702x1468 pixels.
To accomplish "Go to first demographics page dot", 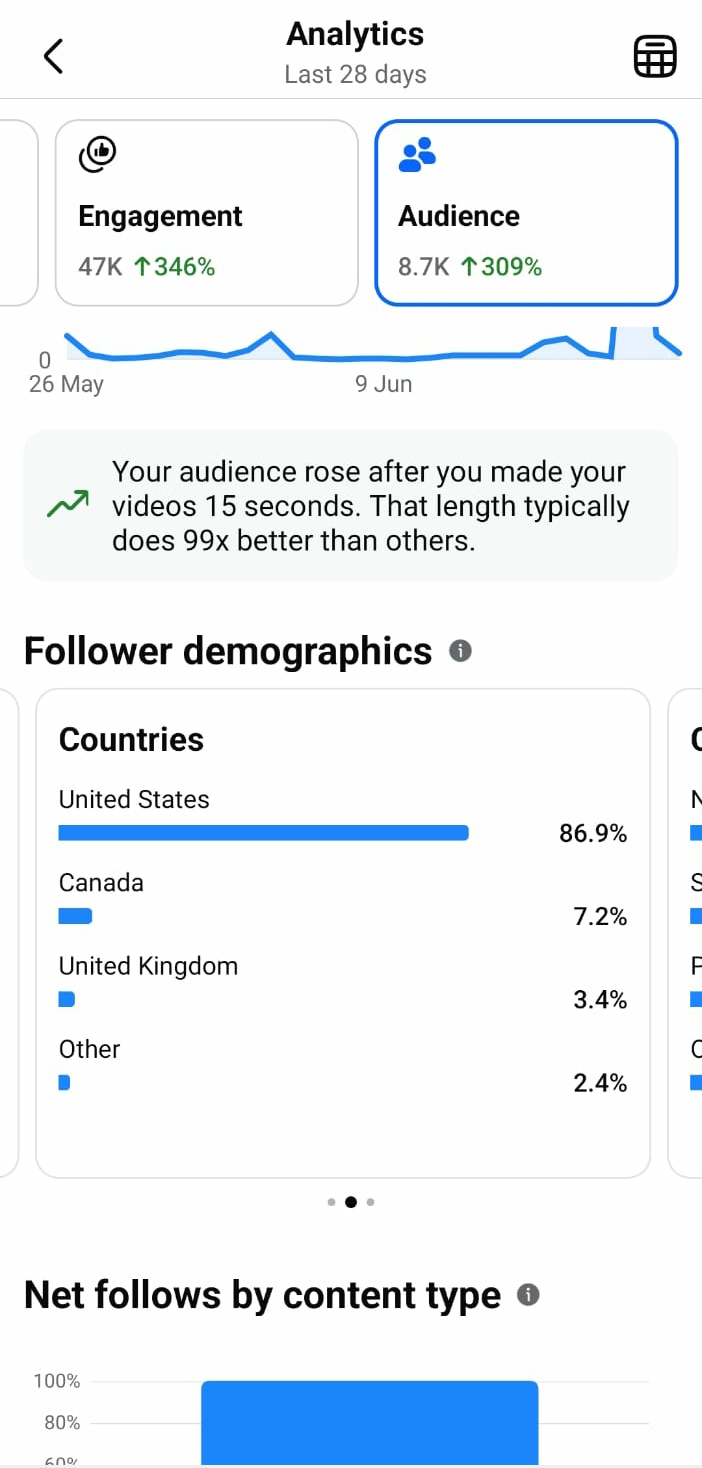I will [331, 1202].
